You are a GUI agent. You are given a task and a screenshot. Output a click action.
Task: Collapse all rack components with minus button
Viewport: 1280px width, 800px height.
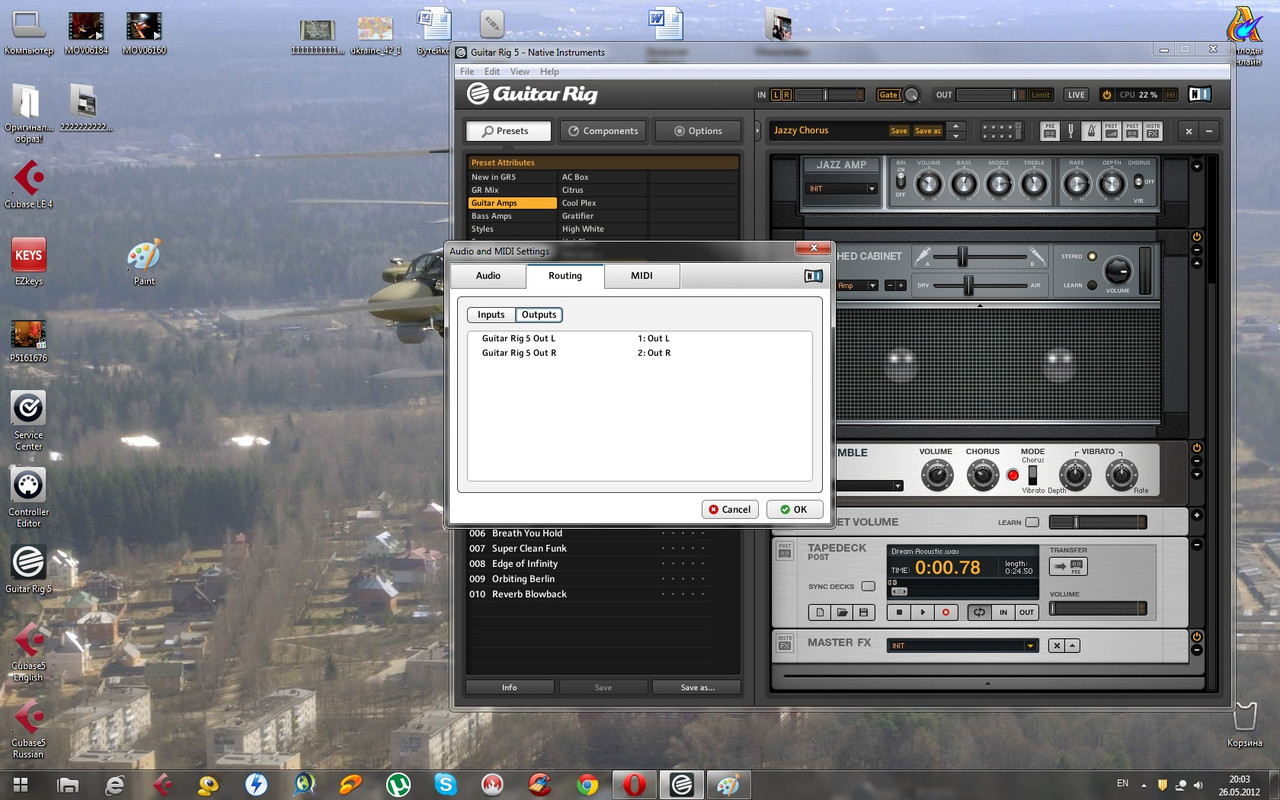coord(1210,130)
